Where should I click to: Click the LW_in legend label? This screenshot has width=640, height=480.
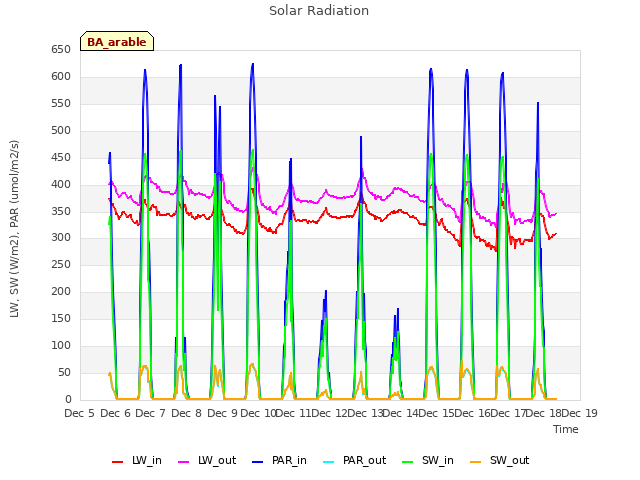pyautogui.click(x=147, y=461)
